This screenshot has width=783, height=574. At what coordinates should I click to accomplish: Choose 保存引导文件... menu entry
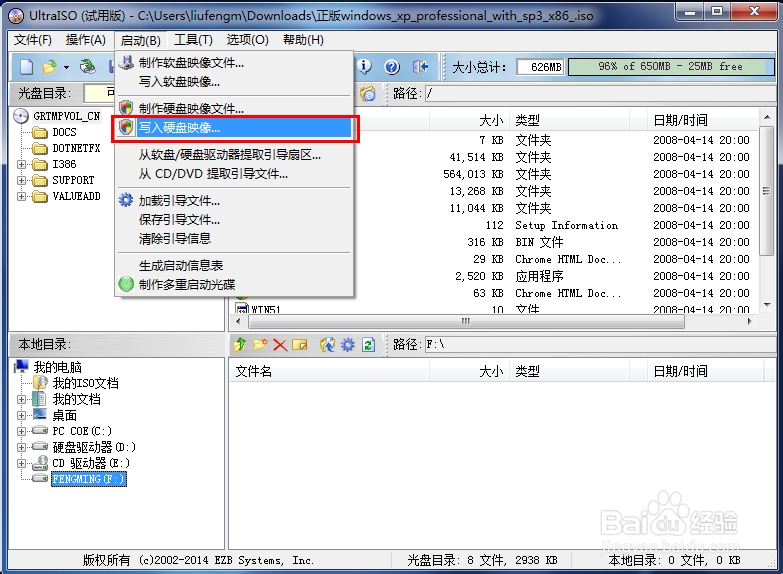pyautogui.click(x=234, y=220)
